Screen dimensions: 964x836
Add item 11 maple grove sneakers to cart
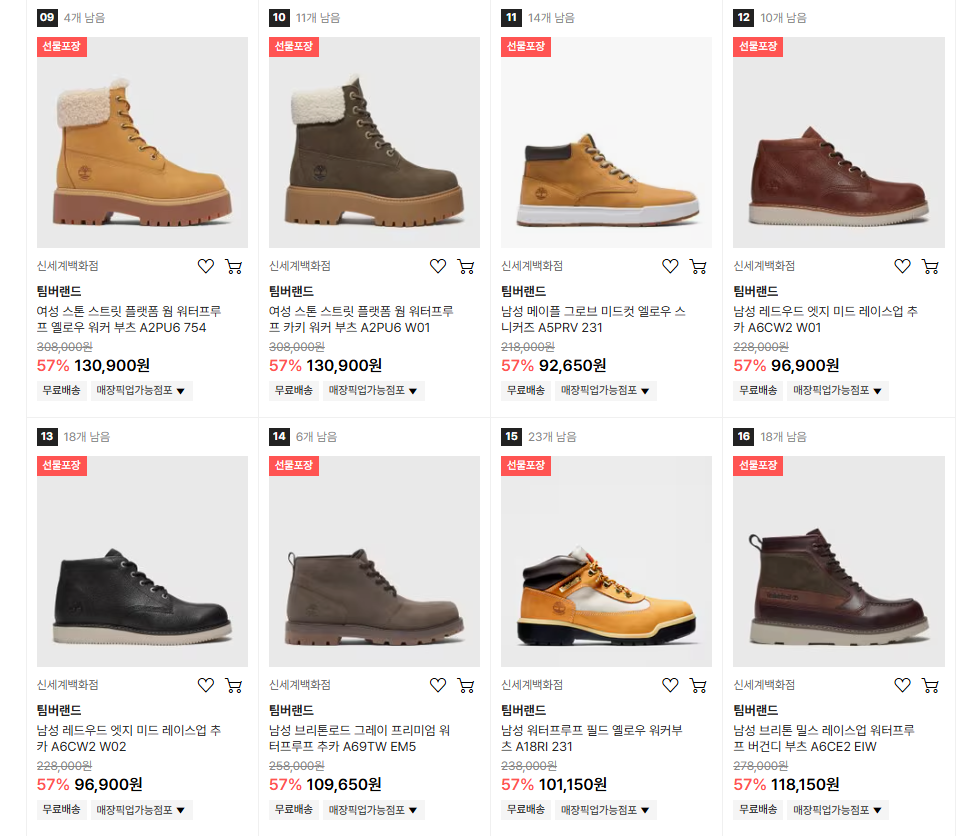(x=698, y=266)
